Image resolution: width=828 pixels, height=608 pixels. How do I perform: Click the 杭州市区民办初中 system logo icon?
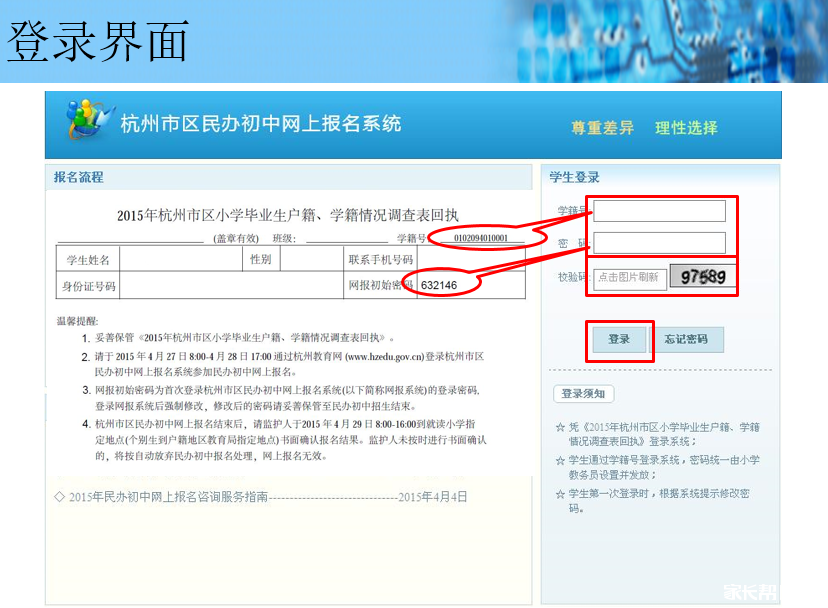pos(84,121)
